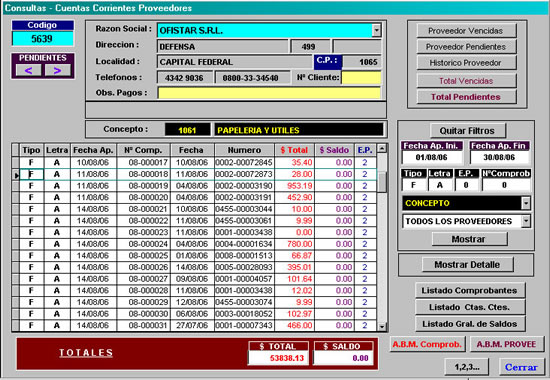Click the Codigo field showing 5639

coord(42,39)
